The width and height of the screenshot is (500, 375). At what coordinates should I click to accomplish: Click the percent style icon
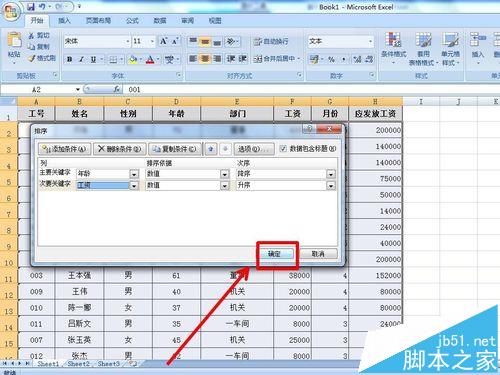[331, 59]
